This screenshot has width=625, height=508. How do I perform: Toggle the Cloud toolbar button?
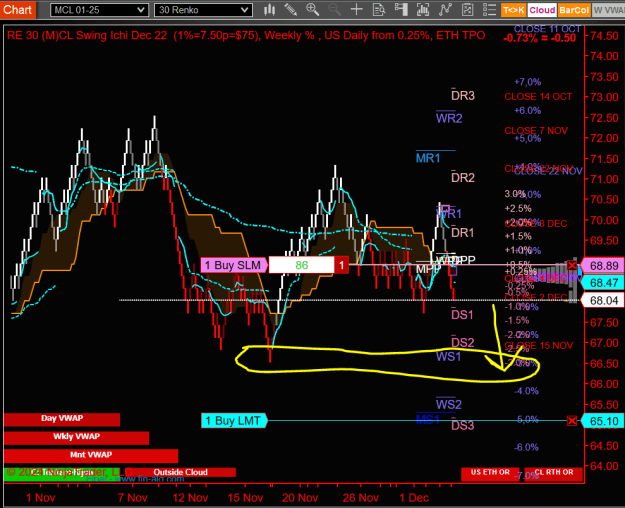542,10
